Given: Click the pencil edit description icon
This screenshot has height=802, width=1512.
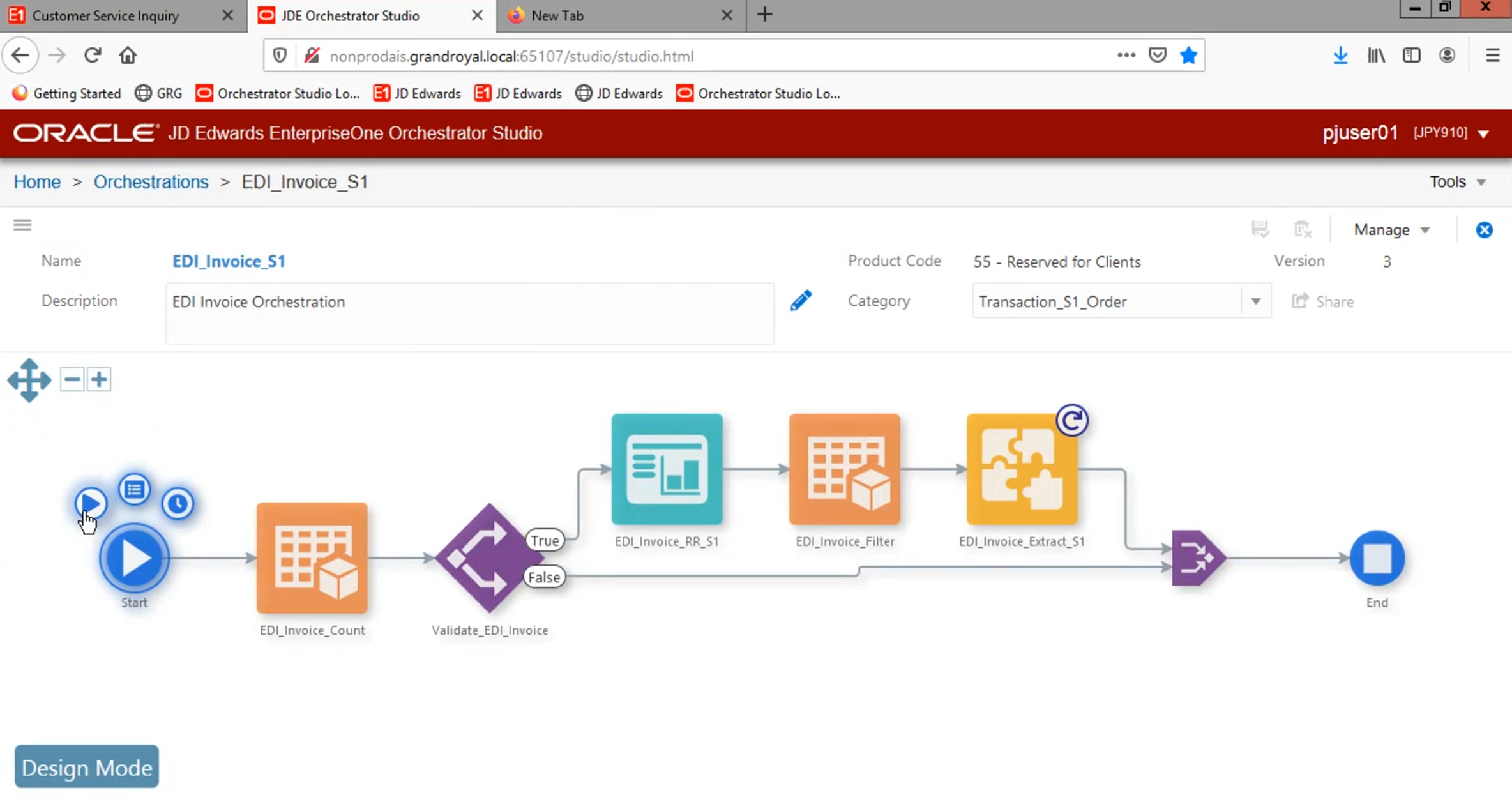Looking at the screenshot, I should pos(800,301).
